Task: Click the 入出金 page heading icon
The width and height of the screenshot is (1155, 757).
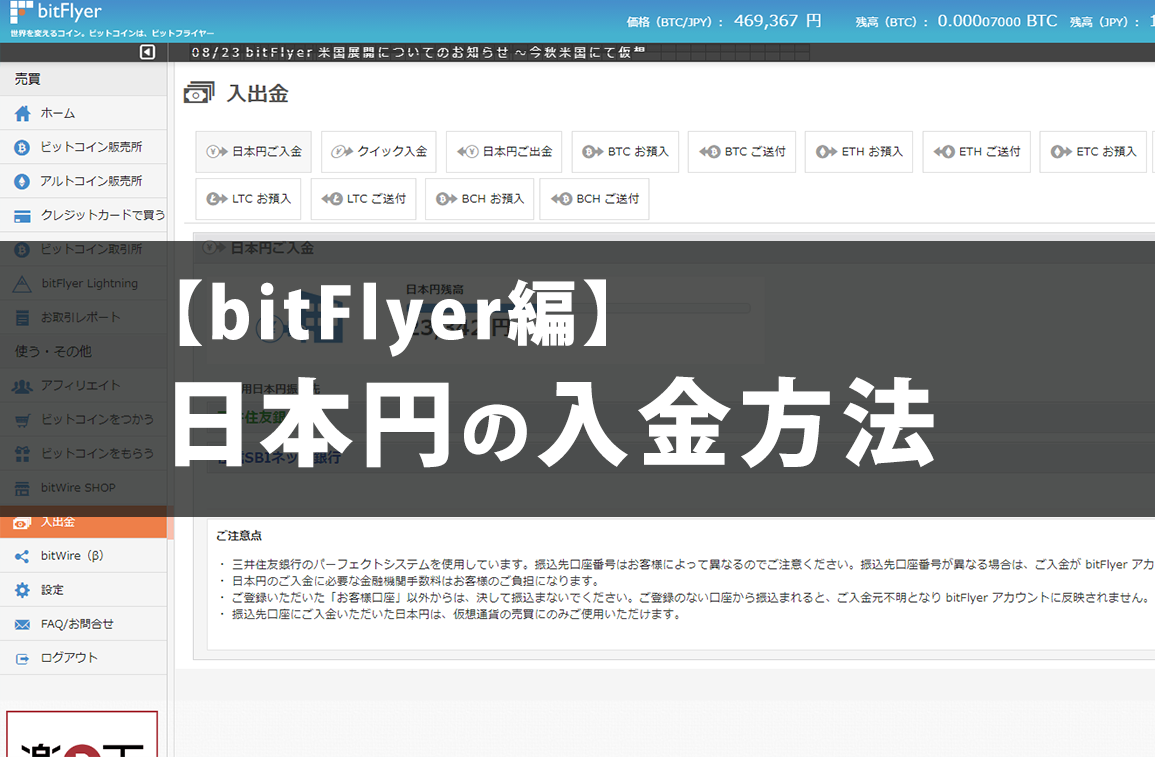Action: point(198,93)
